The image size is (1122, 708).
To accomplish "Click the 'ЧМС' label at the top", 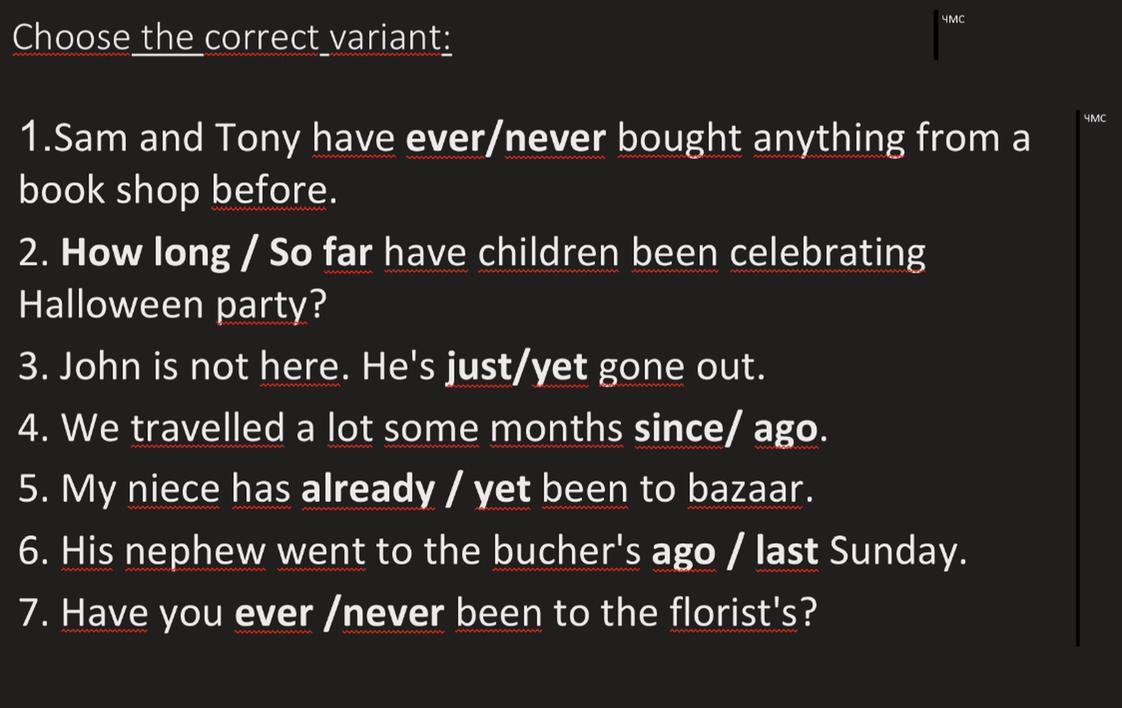I will click(953, 19).
